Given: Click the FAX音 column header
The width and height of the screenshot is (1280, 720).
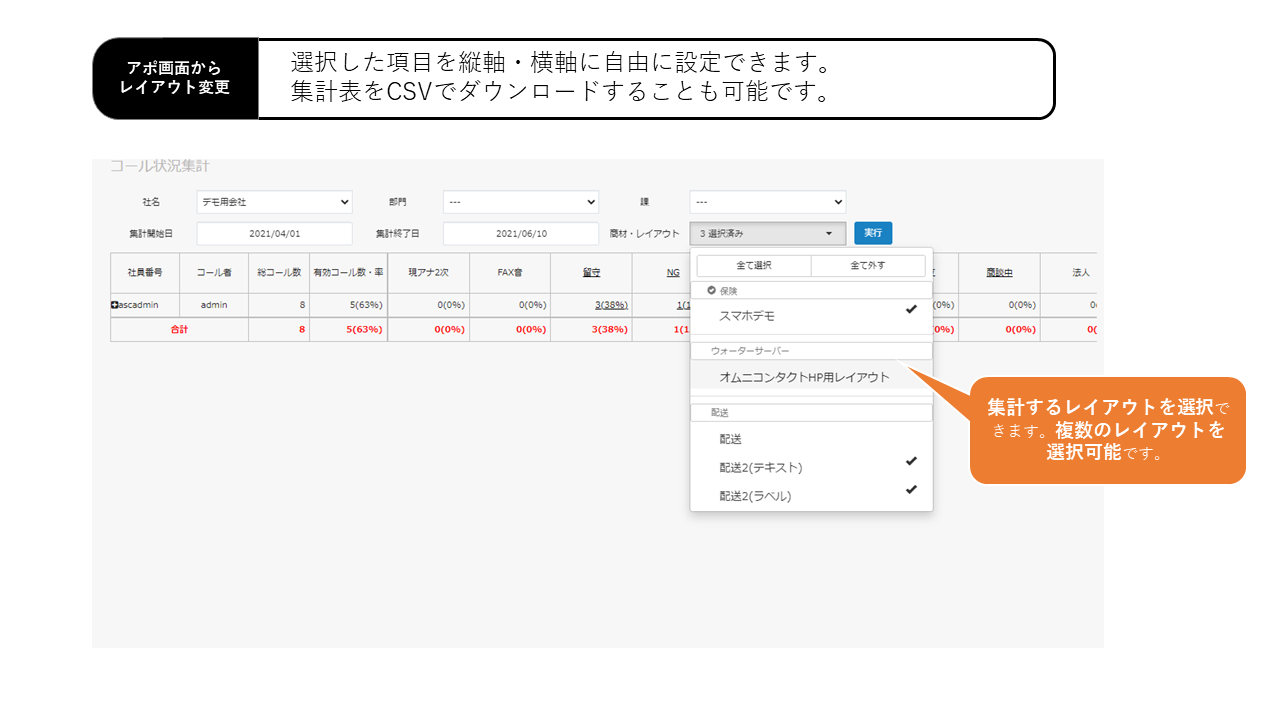Looking at the screenshot, I should tap(510, 272).
